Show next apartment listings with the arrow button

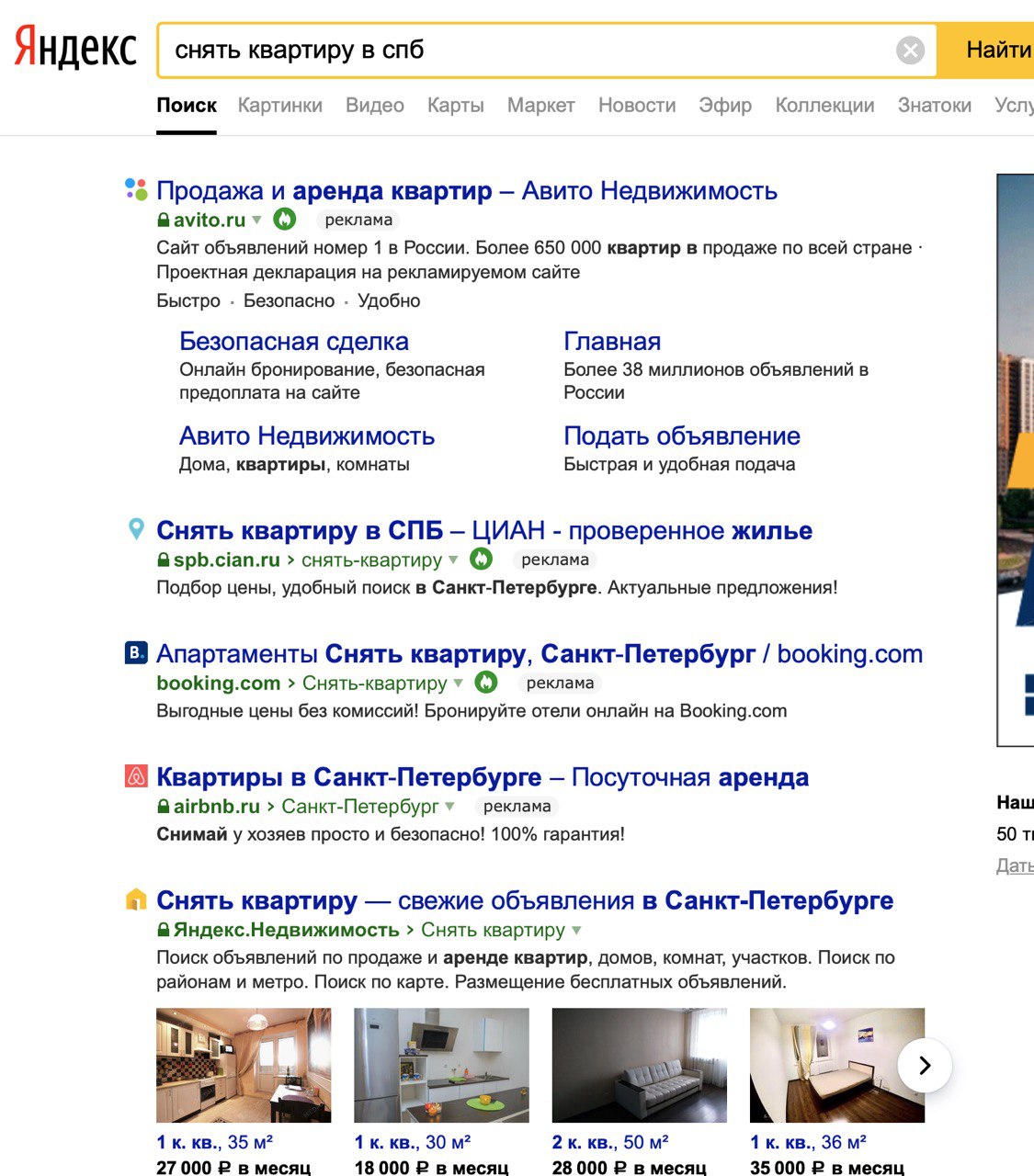[925, 1065]
